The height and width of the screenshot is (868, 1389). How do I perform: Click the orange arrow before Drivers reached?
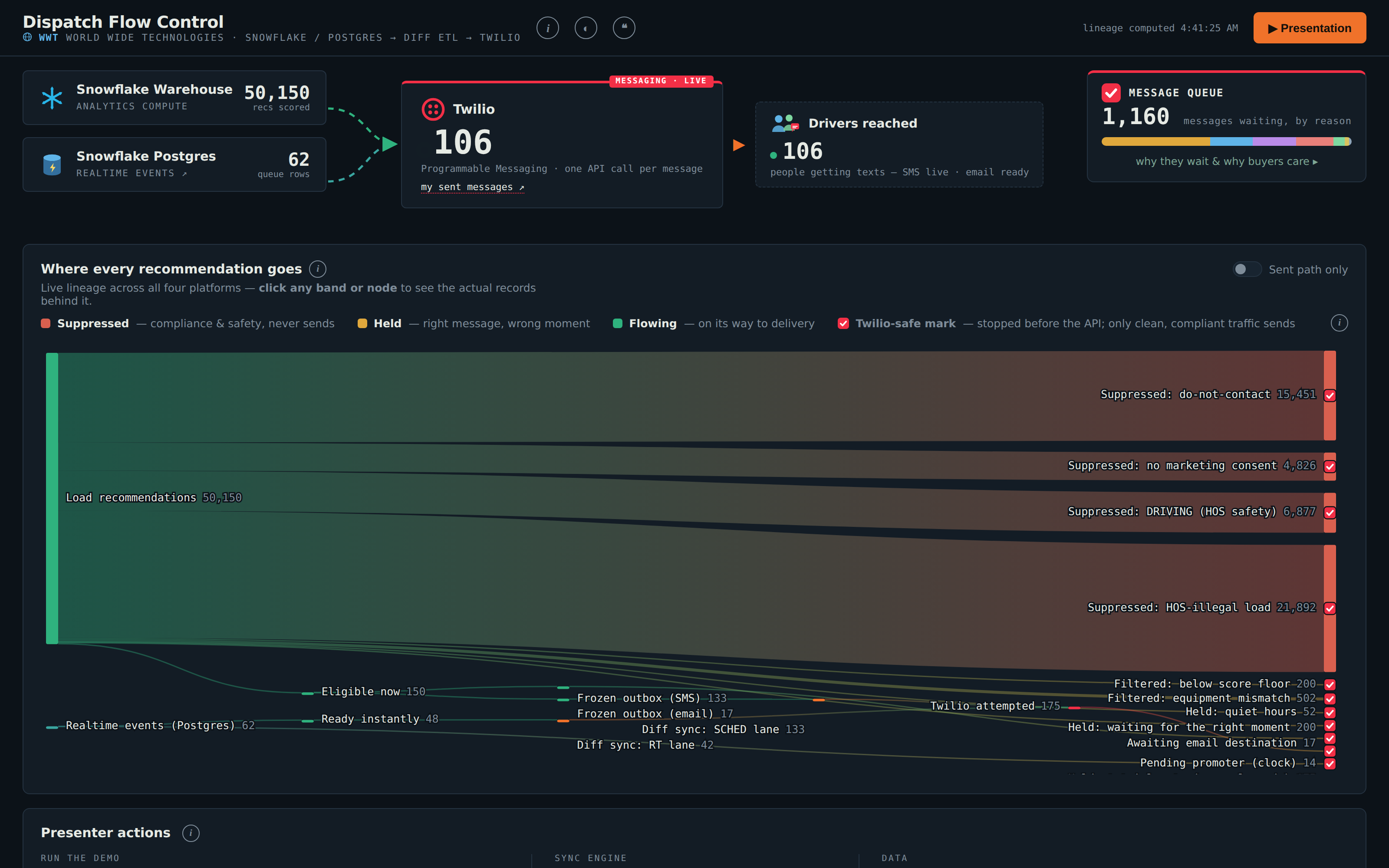point(739,145)
